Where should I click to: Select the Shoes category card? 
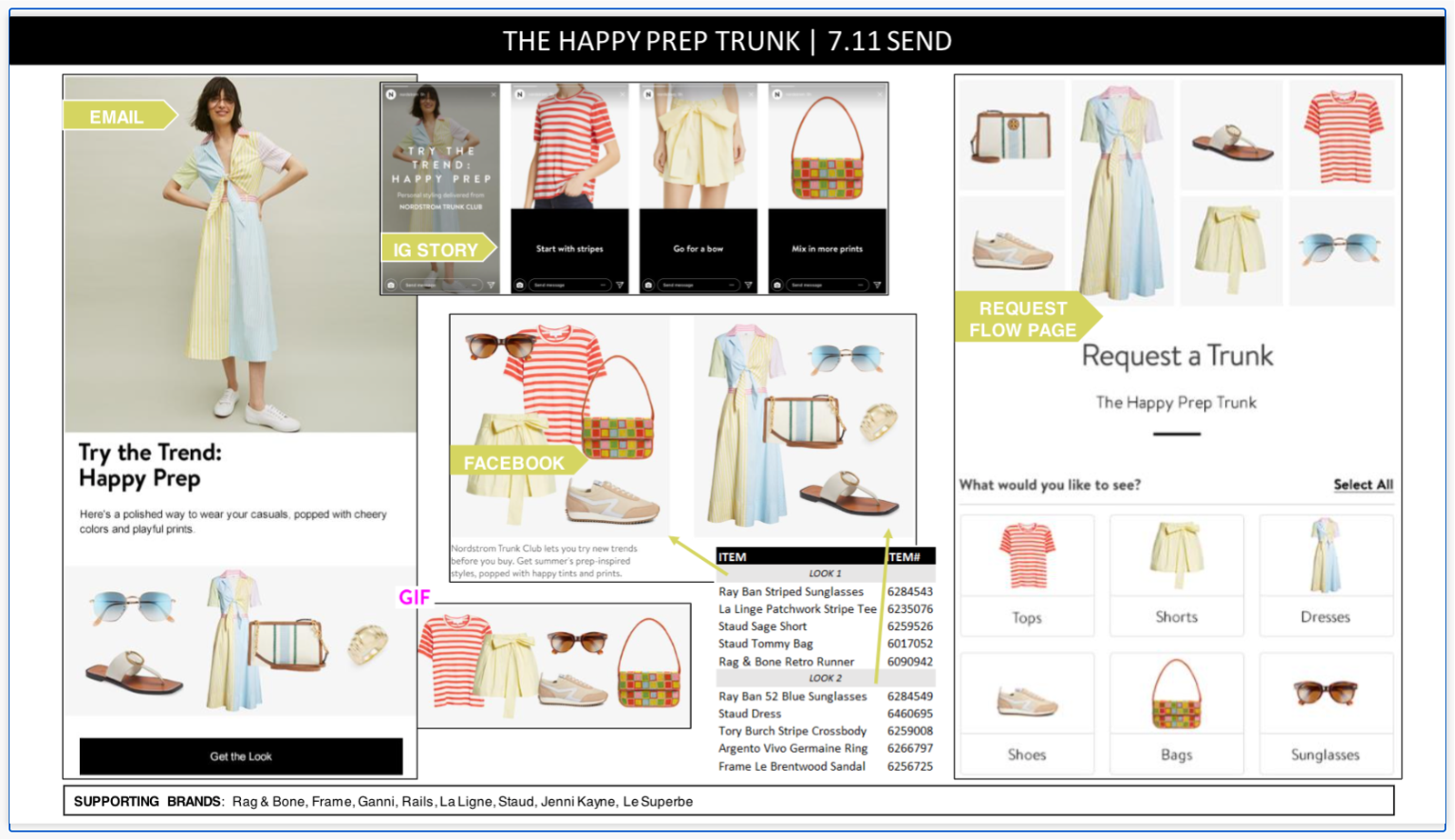coord(1028,714)
